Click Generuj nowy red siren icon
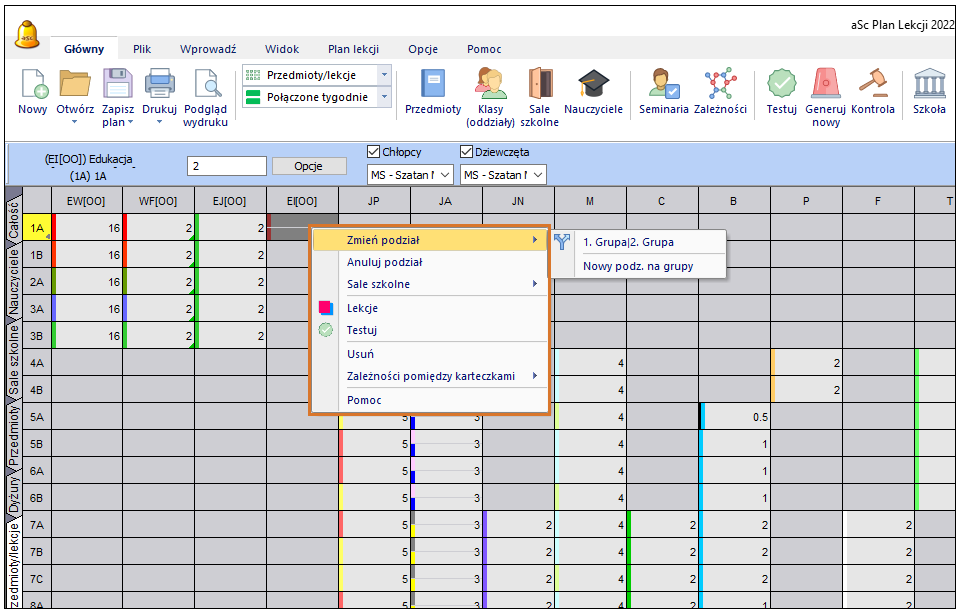The width and height of the screenshot is (962, 614). [x=826, y=83]
